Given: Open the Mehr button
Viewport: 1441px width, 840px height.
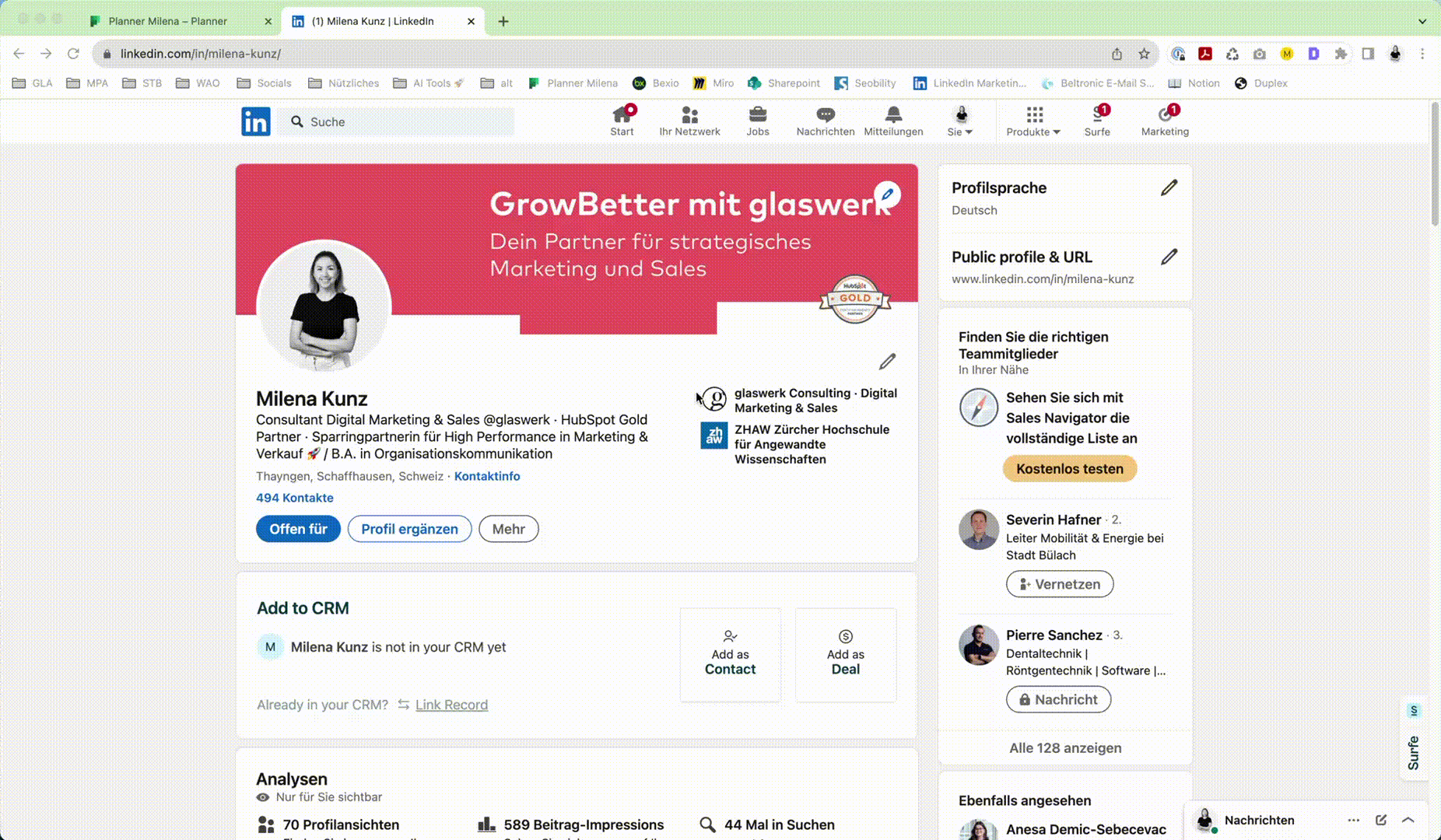Looking at the screenshot, I should click(509, 529).
